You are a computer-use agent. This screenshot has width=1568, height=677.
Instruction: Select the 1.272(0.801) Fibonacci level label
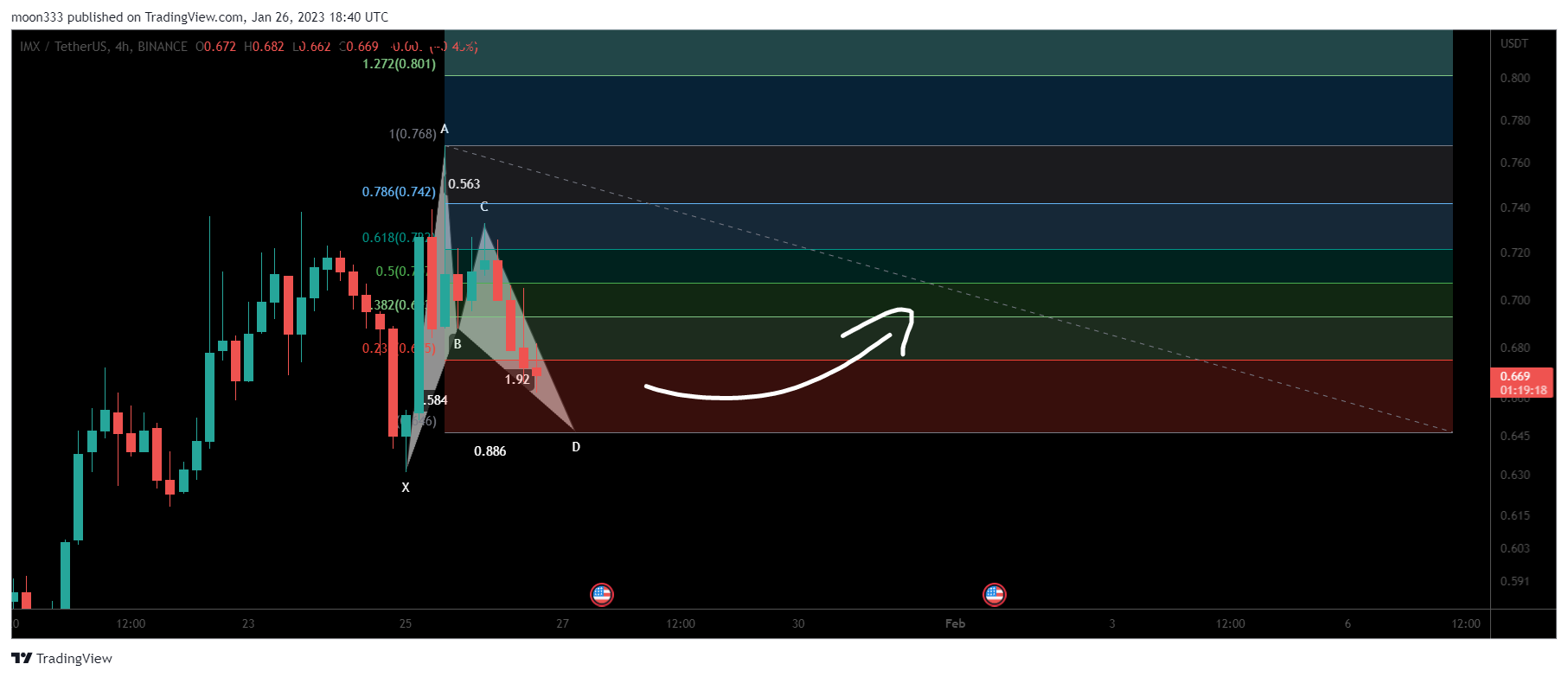(x=399, y=64)
